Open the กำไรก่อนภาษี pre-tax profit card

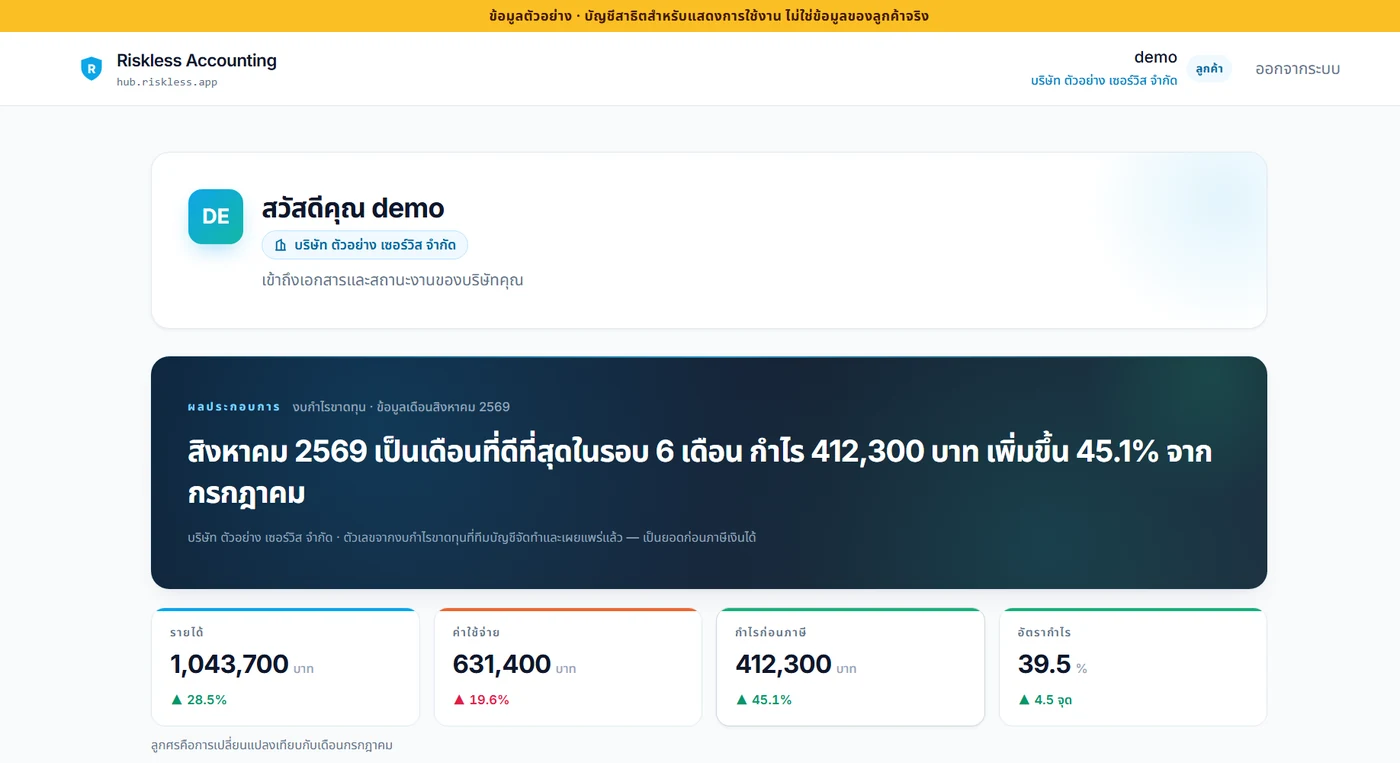(851, 667)
